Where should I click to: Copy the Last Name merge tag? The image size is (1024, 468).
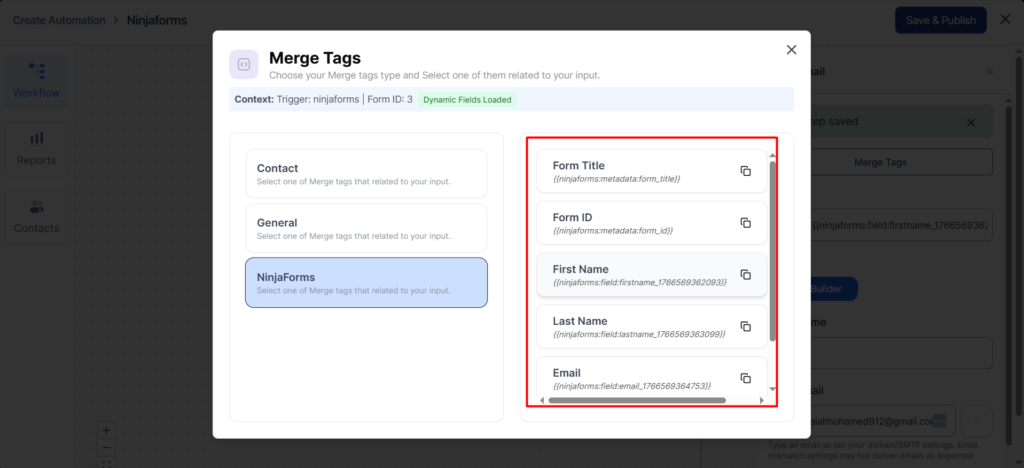coord(745,327)
